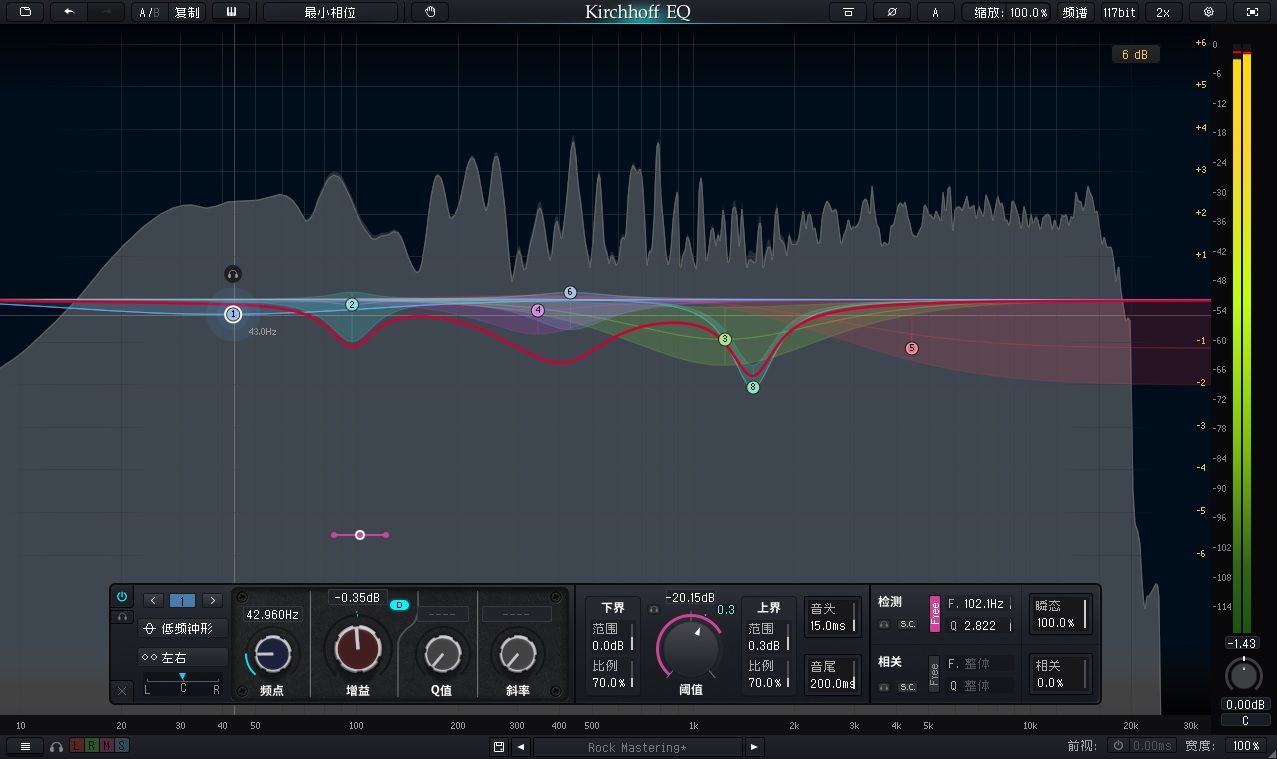Select the S channel button
Viewport: 1277px width, 759px height.
click(122, 746)
